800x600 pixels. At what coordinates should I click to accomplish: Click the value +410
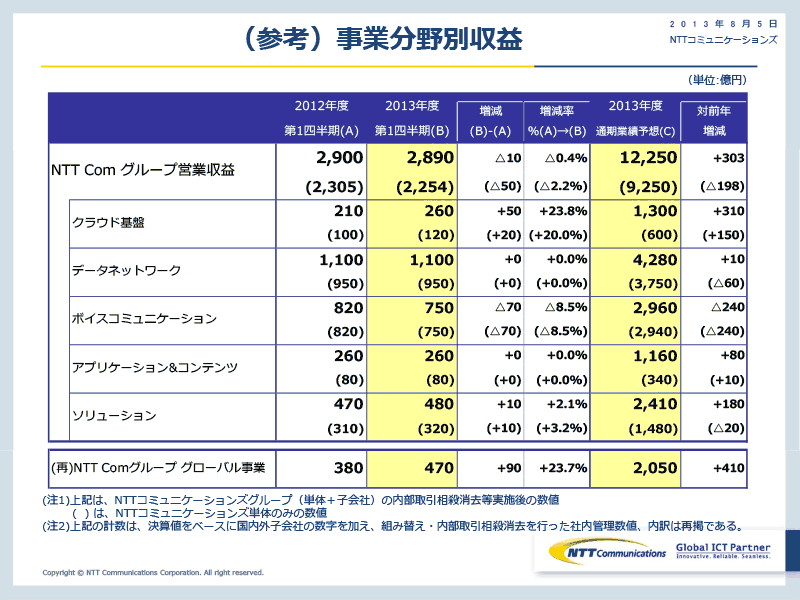729,468
